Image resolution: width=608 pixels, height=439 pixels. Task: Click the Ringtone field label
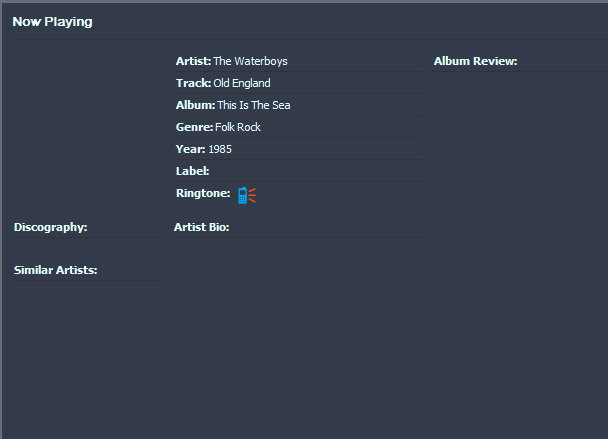coord(203,193)
